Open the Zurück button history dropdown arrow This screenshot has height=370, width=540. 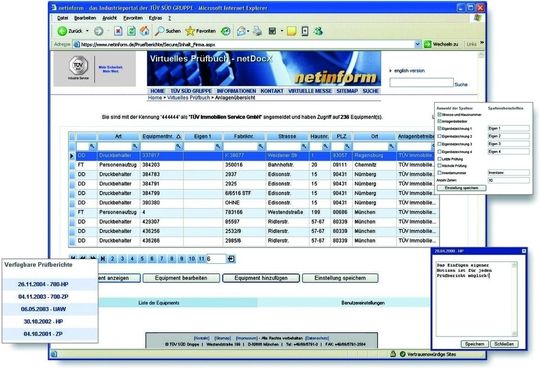87,31
